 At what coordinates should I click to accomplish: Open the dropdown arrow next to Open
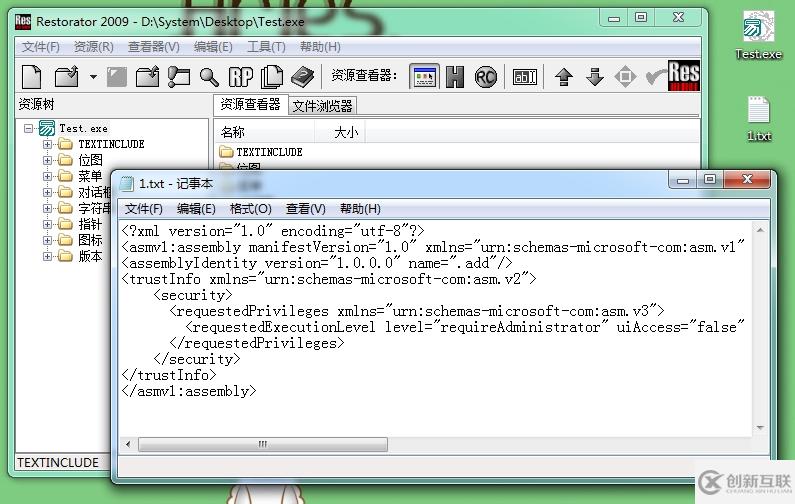(x=93, y=77)
